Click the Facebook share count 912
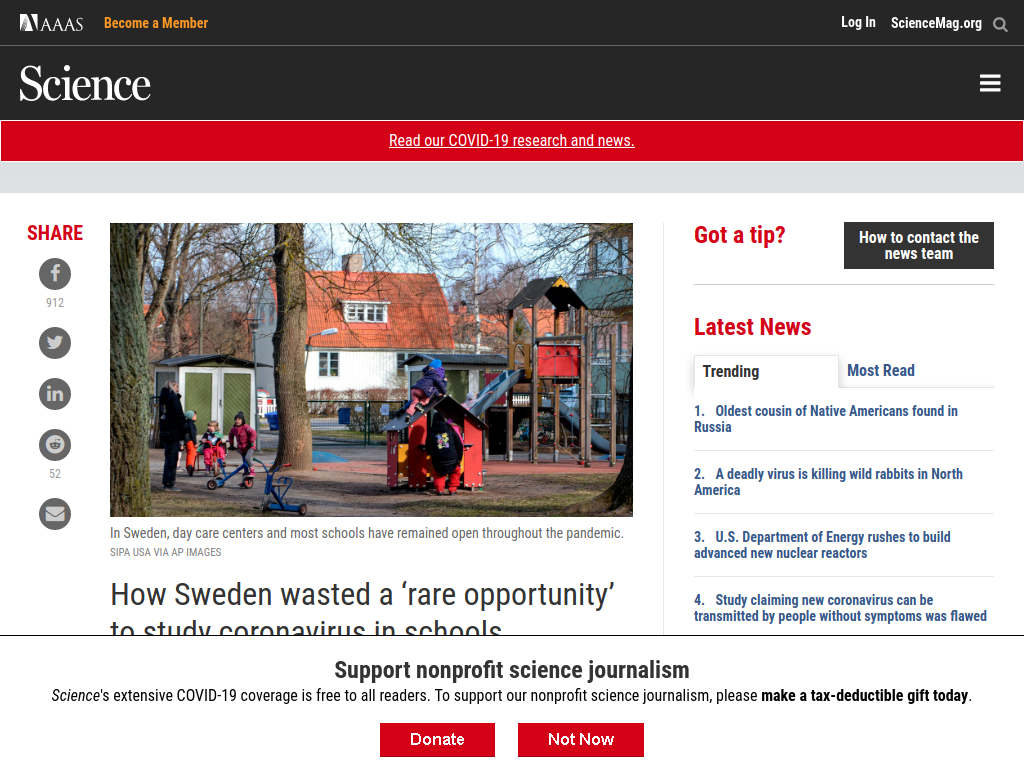 (55, 303)
